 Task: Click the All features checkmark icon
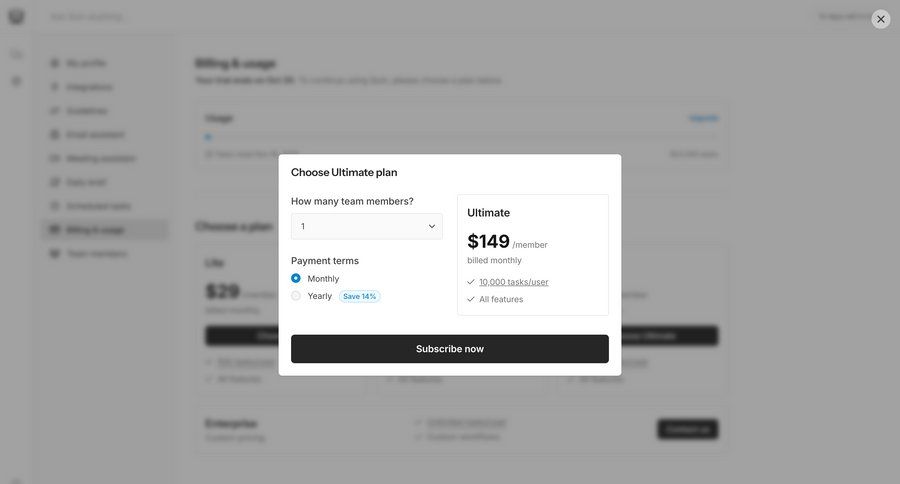[471, 299]
